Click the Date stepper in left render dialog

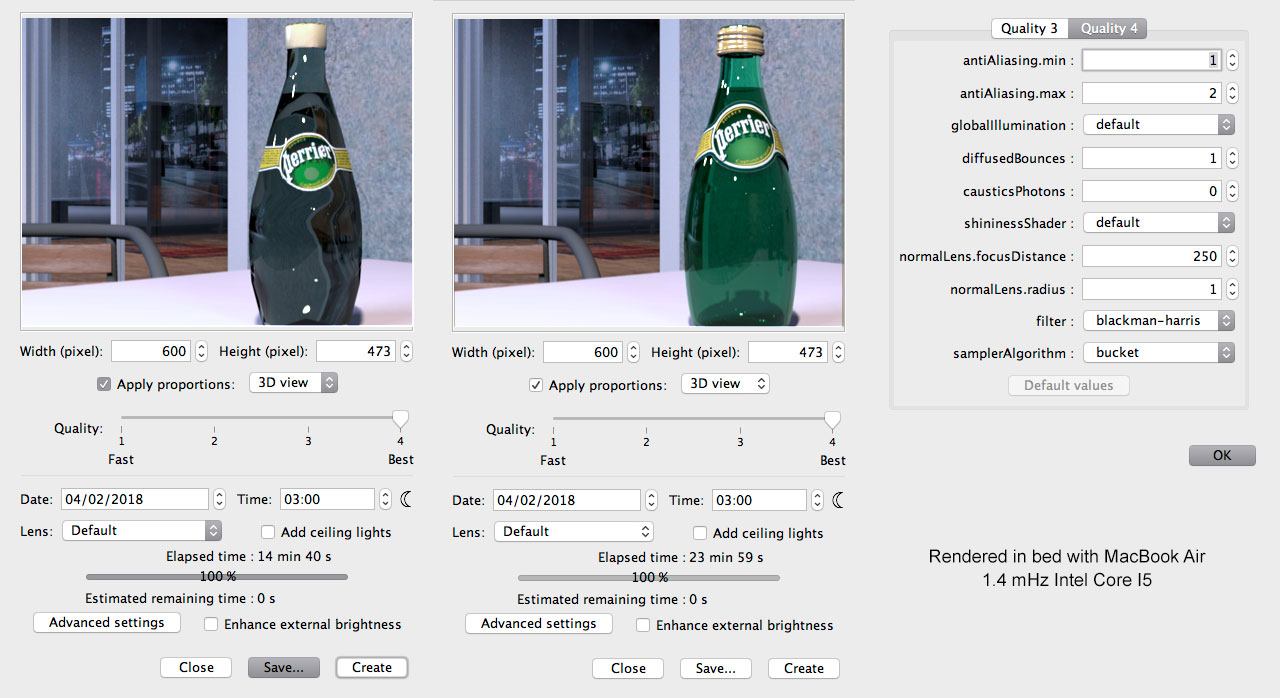point(219,499)
